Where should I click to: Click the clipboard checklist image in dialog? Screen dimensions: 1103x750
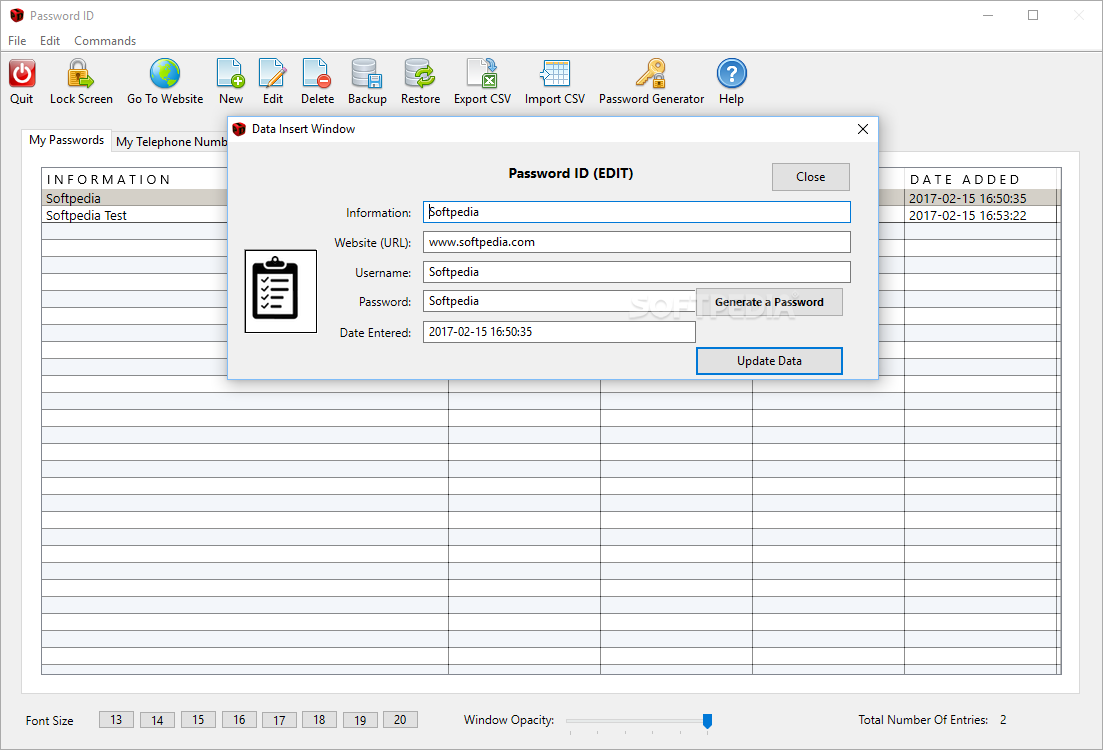click(281, 291)
